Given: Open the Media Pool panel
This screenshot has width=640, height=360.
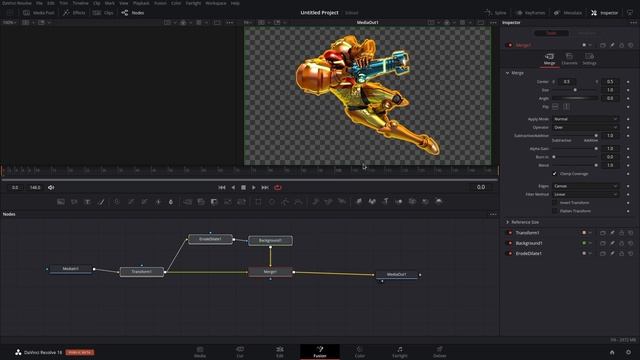Looking at the screenshot, I should (39, 13).
